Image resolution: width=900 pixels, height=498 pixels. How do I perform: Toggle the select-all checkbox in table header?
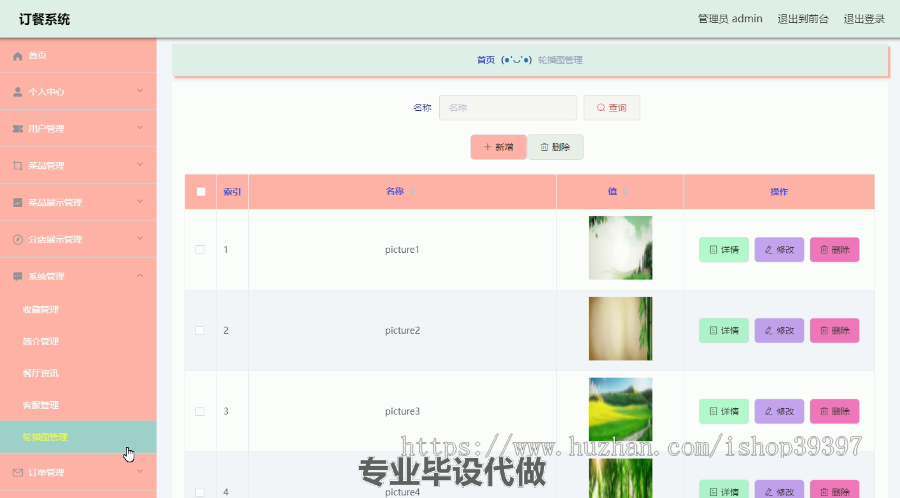tap(201, 192)
